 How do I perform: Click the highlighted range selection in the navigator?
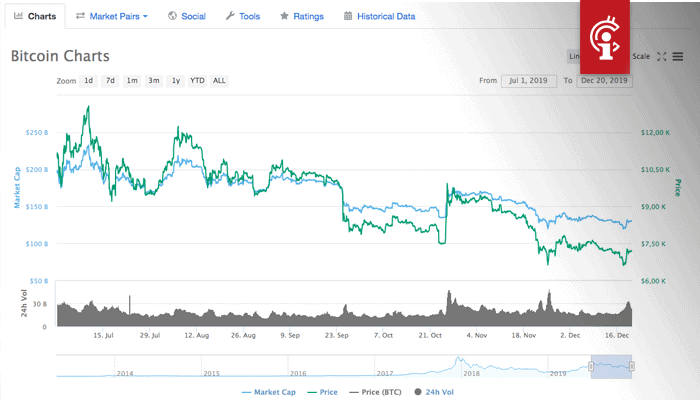tap(611, 367)
